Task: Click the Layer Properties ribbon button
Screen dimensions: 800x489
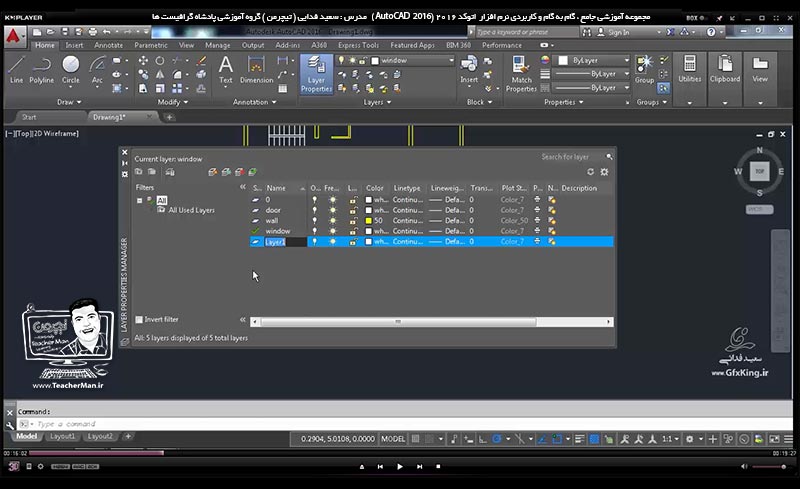Action: click(x=316, y=75)
